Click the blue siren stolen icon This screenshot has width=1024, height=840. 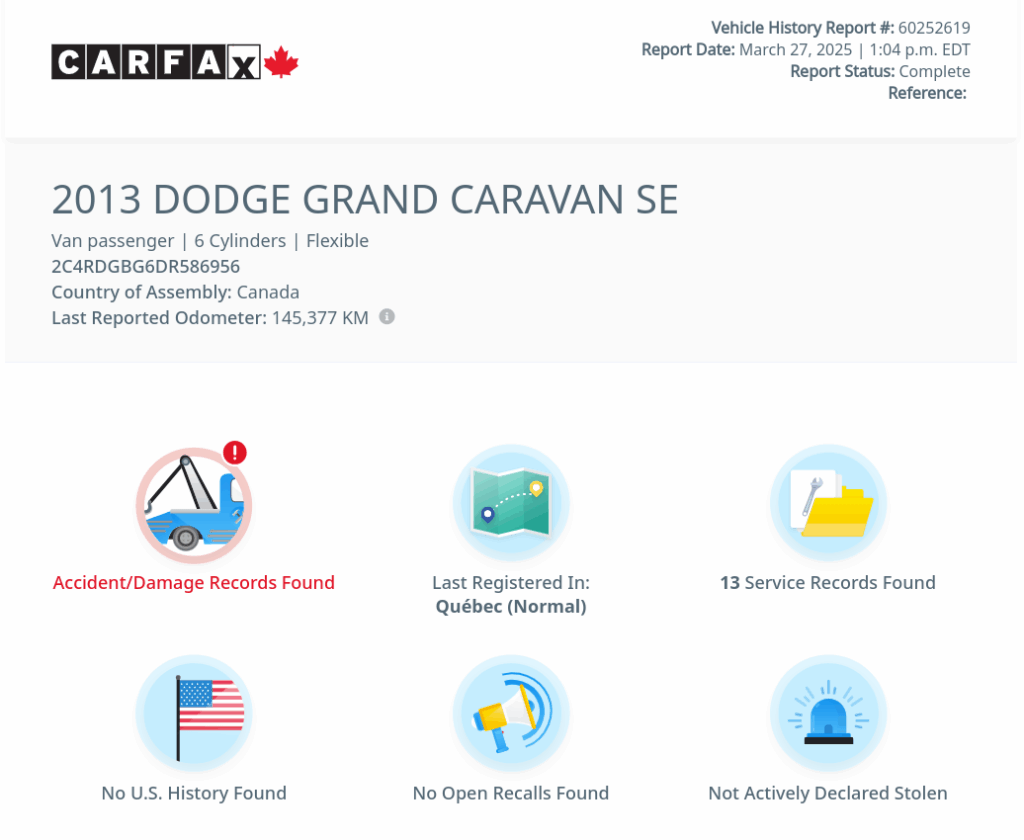[828, 713]
